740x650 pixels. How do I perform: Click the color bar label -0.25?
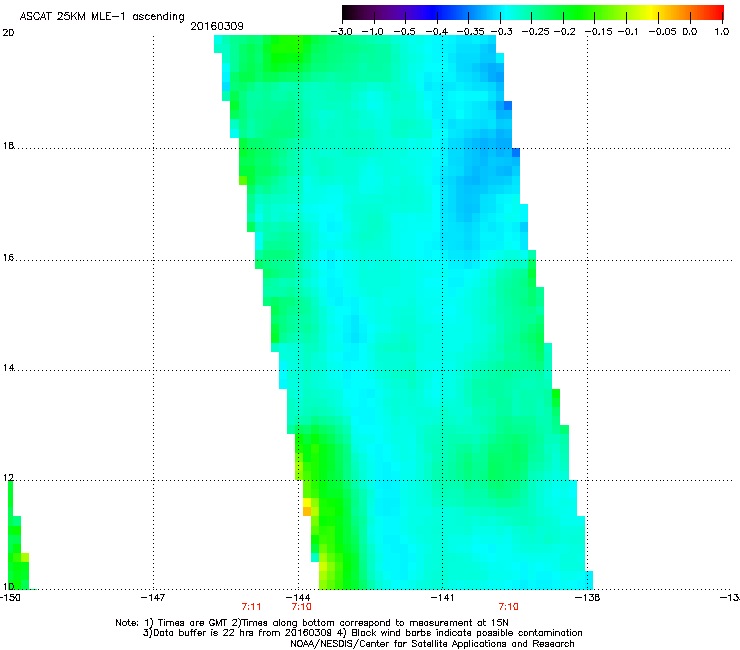point(536,32)
